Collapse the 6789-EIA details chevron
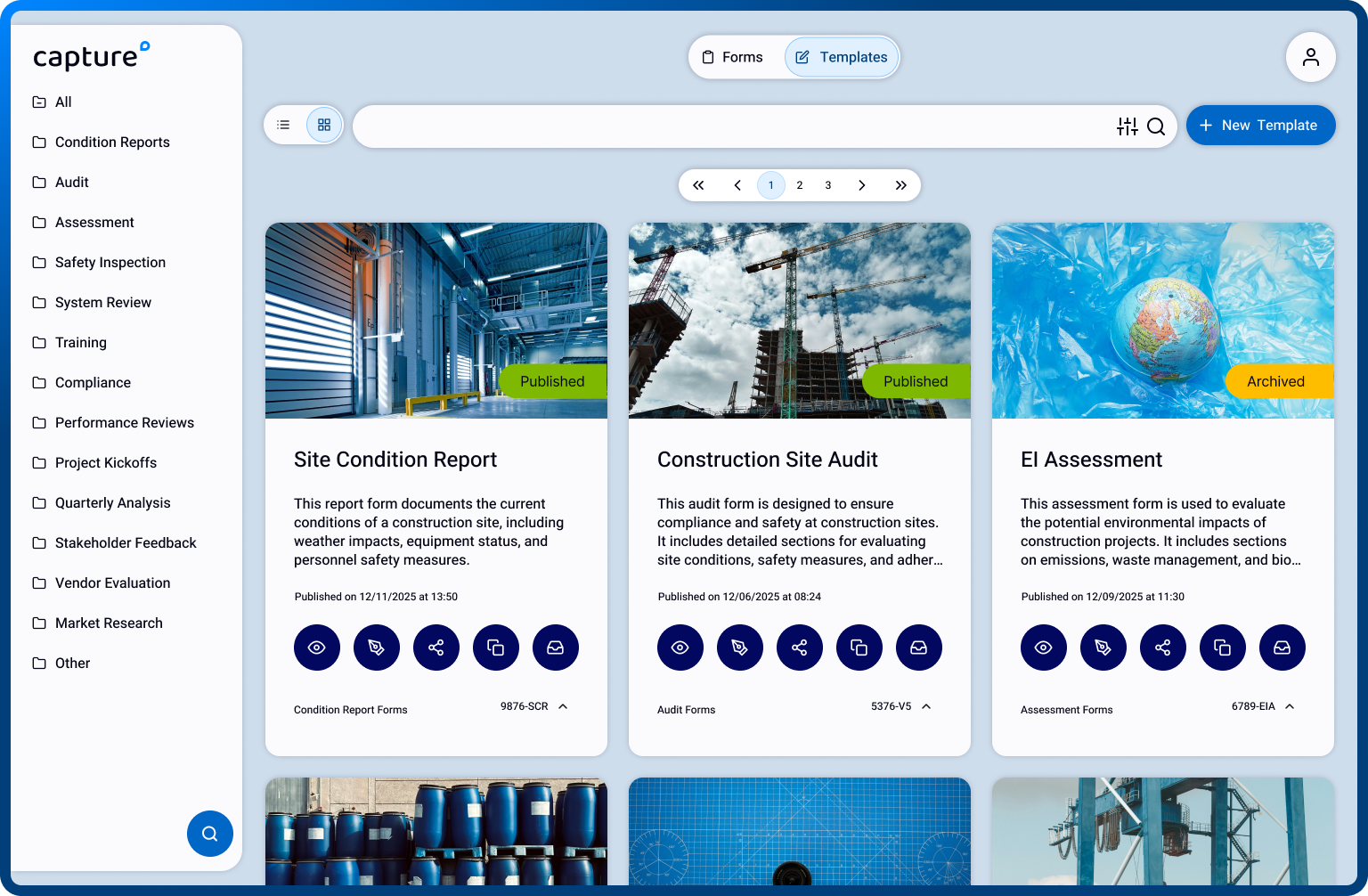1368x896 pixels. [x=1290, y=705]
